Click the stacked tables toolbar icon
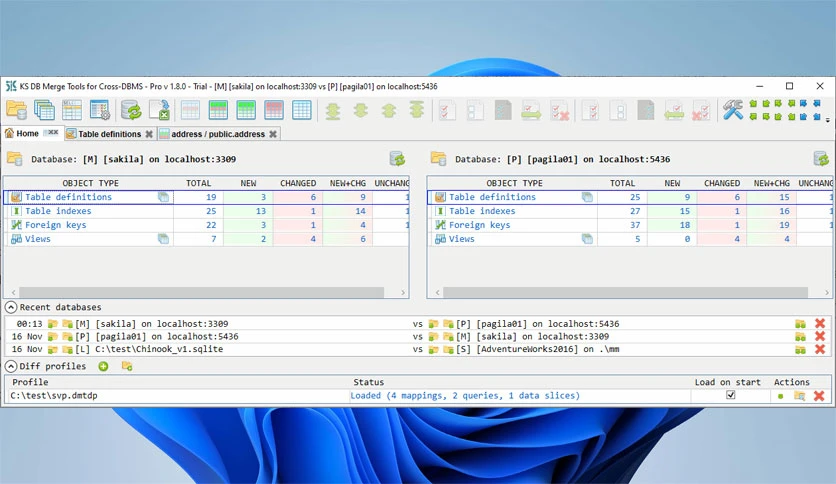Screen dimensions: 836x484 pos(44,110)
